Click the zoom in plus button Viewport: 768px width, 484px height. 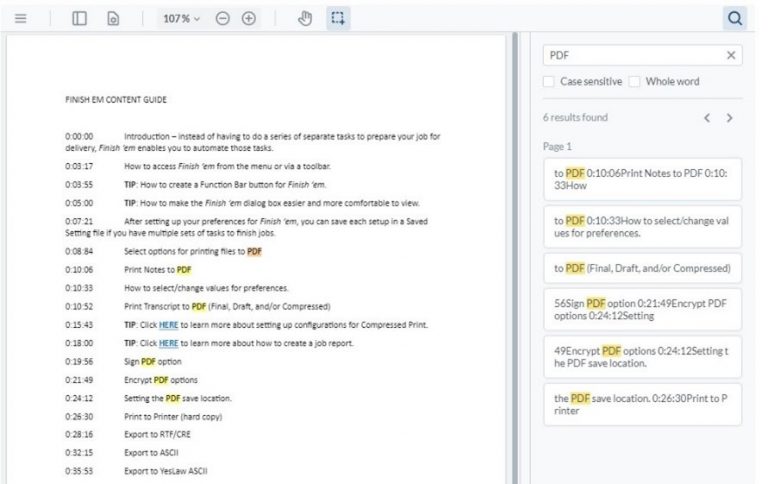coord(249,18)
